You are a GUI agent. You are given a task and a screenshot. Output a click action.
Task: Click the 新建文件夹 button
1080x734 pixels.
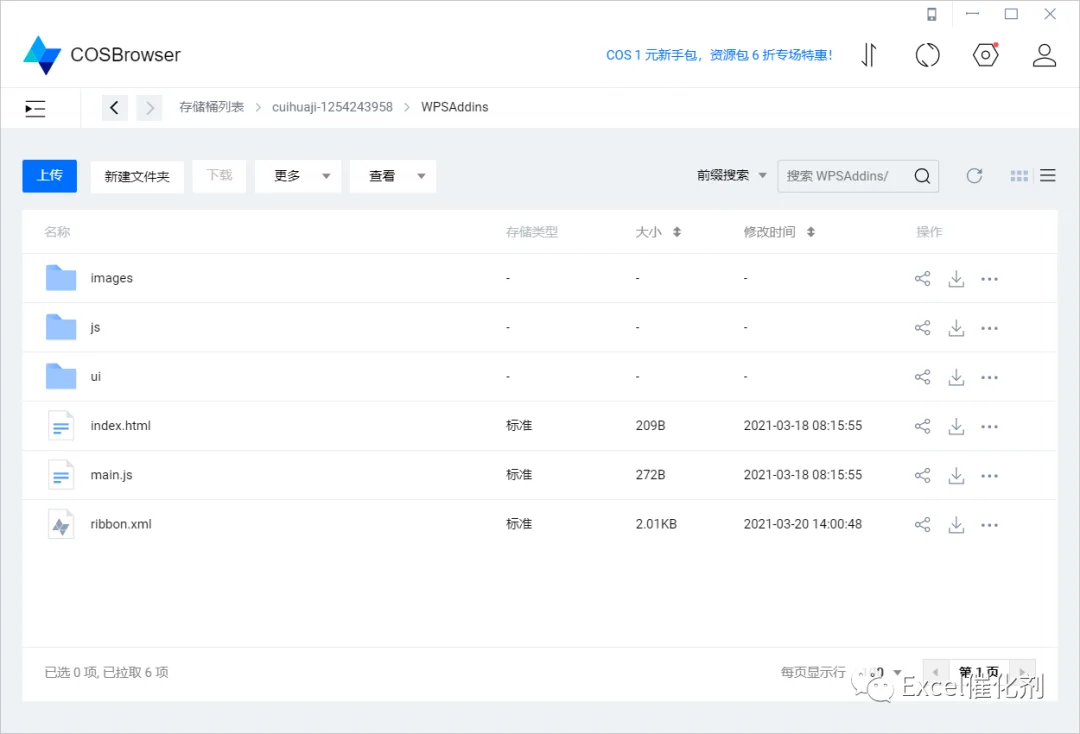click(137, 176)
